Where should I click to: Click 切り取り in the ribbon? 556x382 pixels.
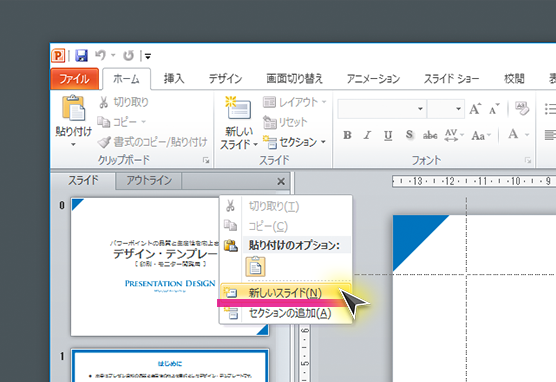[124, 103]
